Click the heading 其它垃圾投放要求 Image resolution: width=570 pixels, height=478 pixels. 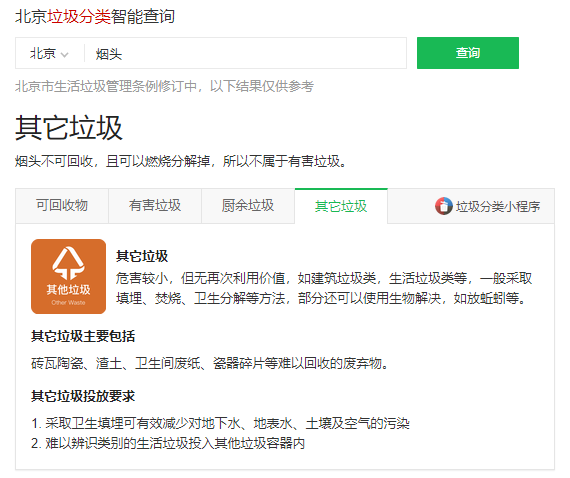tap(83, 396)
